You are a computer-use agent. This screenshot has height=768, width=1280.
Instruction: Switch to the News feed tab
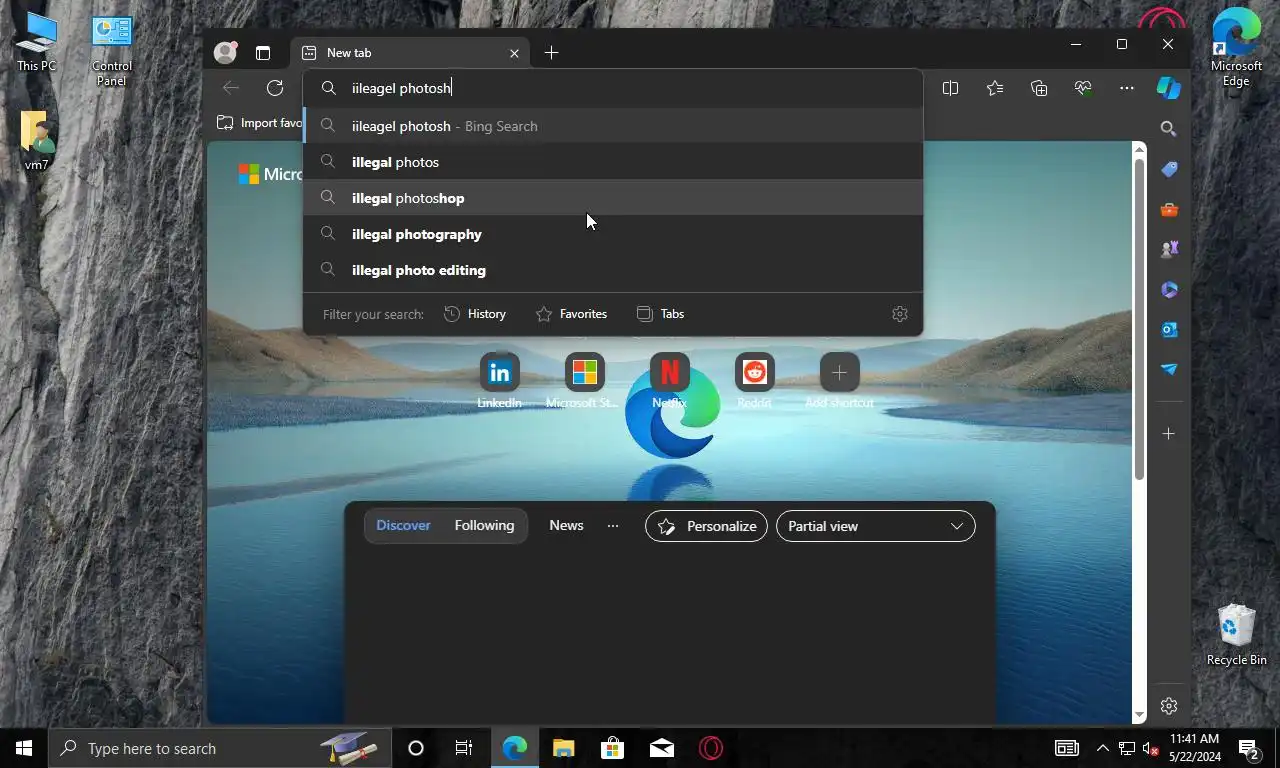(x=566, y=526)
